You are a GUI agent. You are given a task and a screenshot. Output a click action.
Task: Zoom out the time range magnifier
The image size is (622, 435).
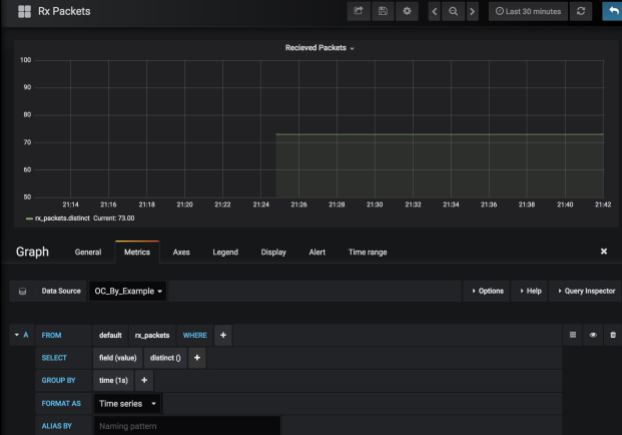point(453,11)
